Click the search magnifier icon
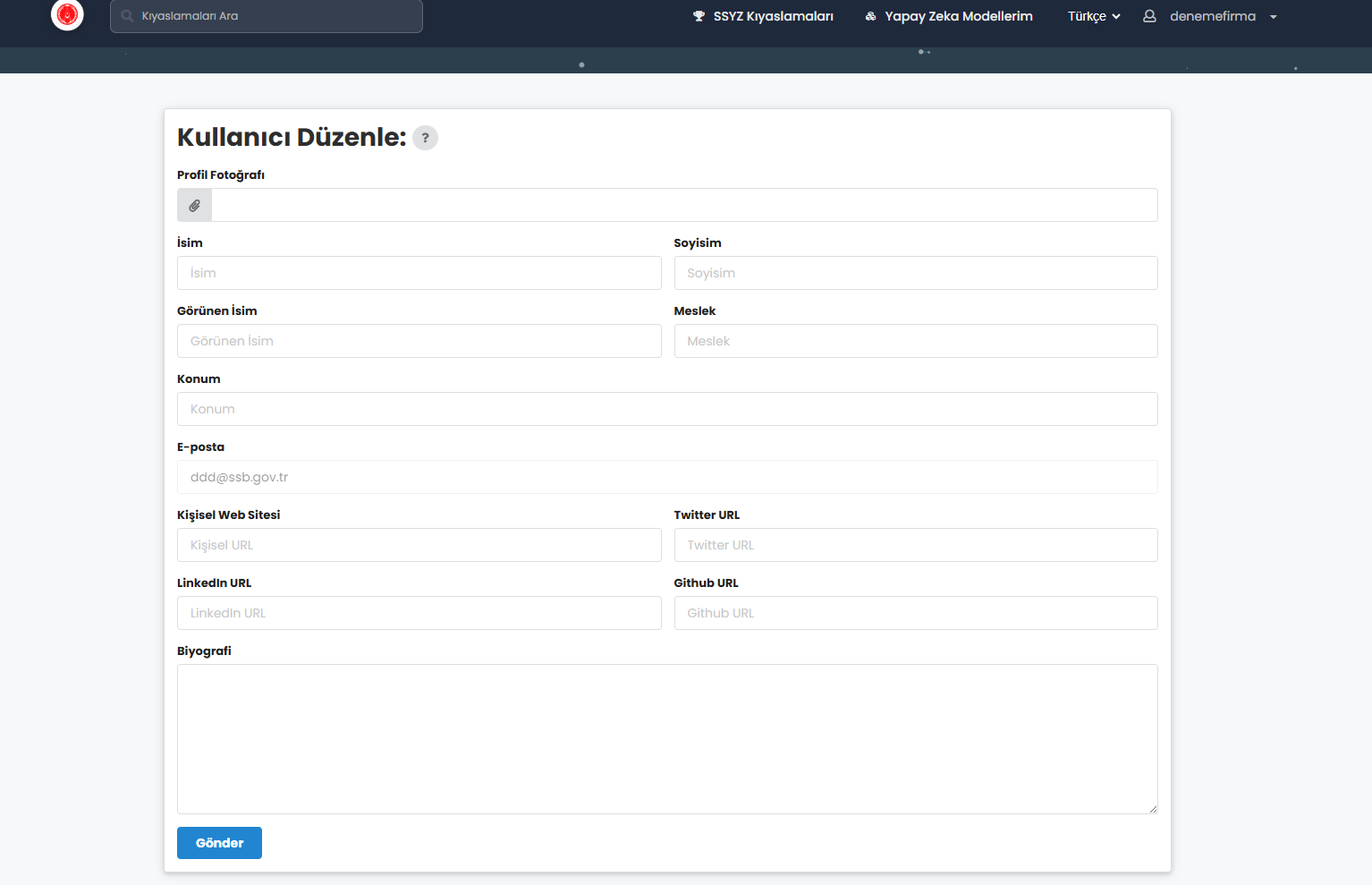 point(127,16)
